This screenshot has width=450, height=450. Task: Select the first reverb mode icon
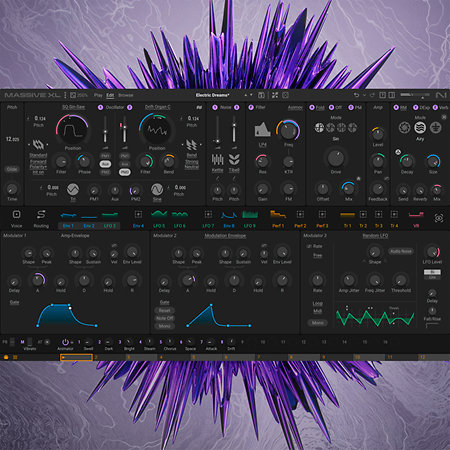[404, 127]
